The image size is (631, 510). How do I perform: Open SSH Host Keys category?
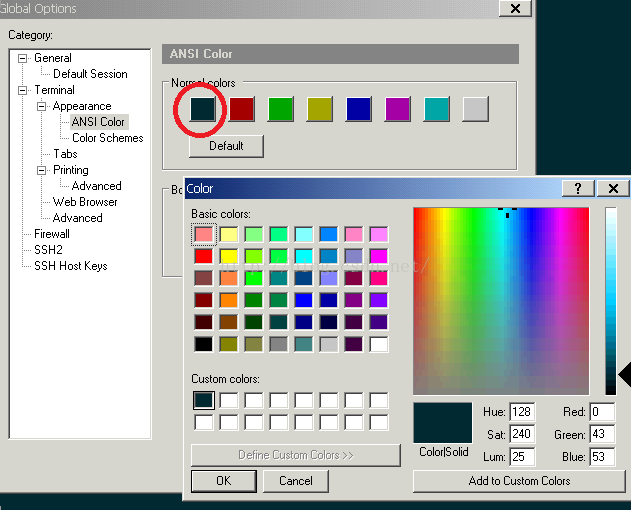70,266
